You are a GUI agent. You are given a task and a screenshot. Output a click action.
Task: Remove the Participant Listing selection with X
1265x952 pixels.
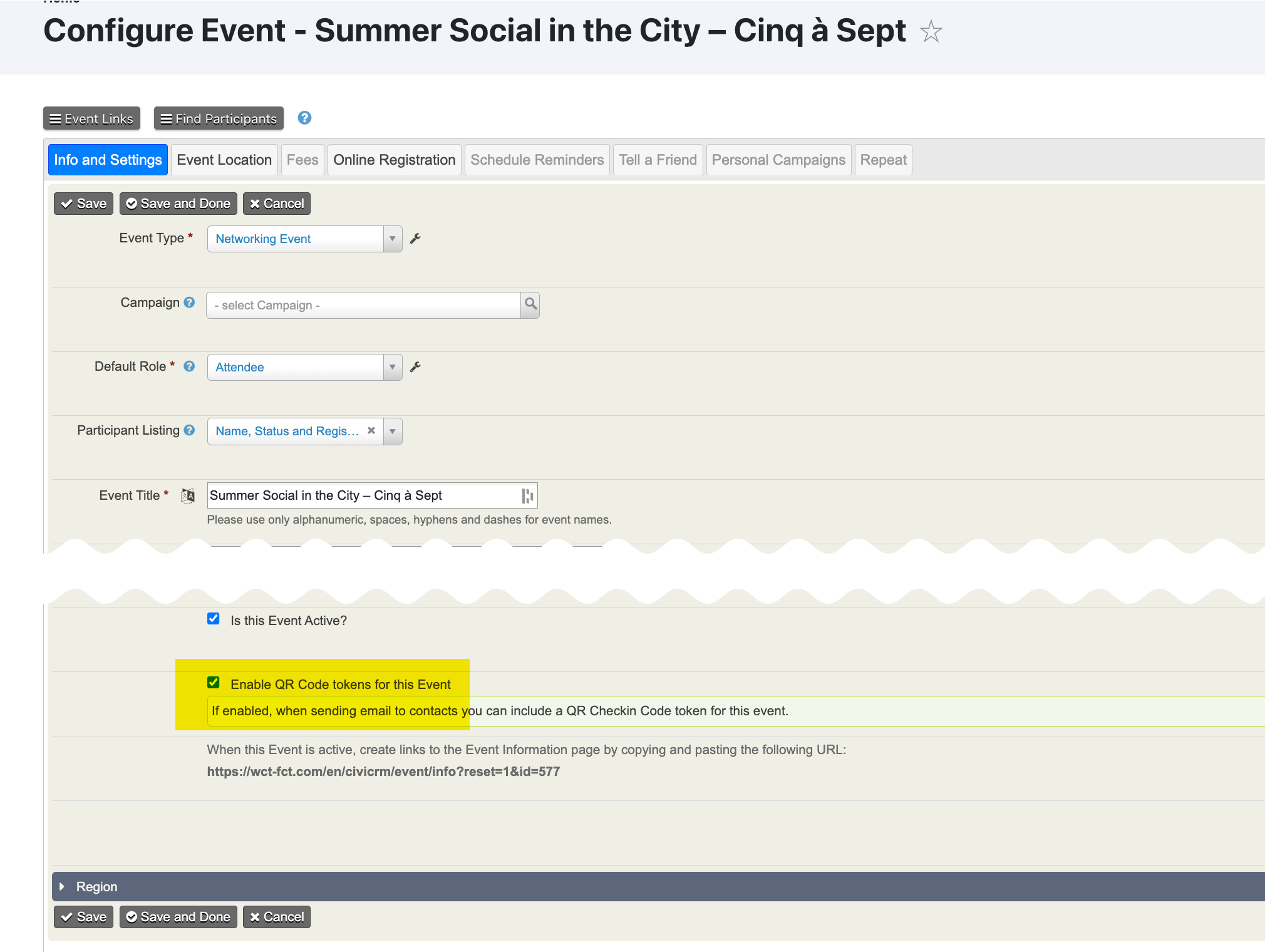tap(372, 431)
